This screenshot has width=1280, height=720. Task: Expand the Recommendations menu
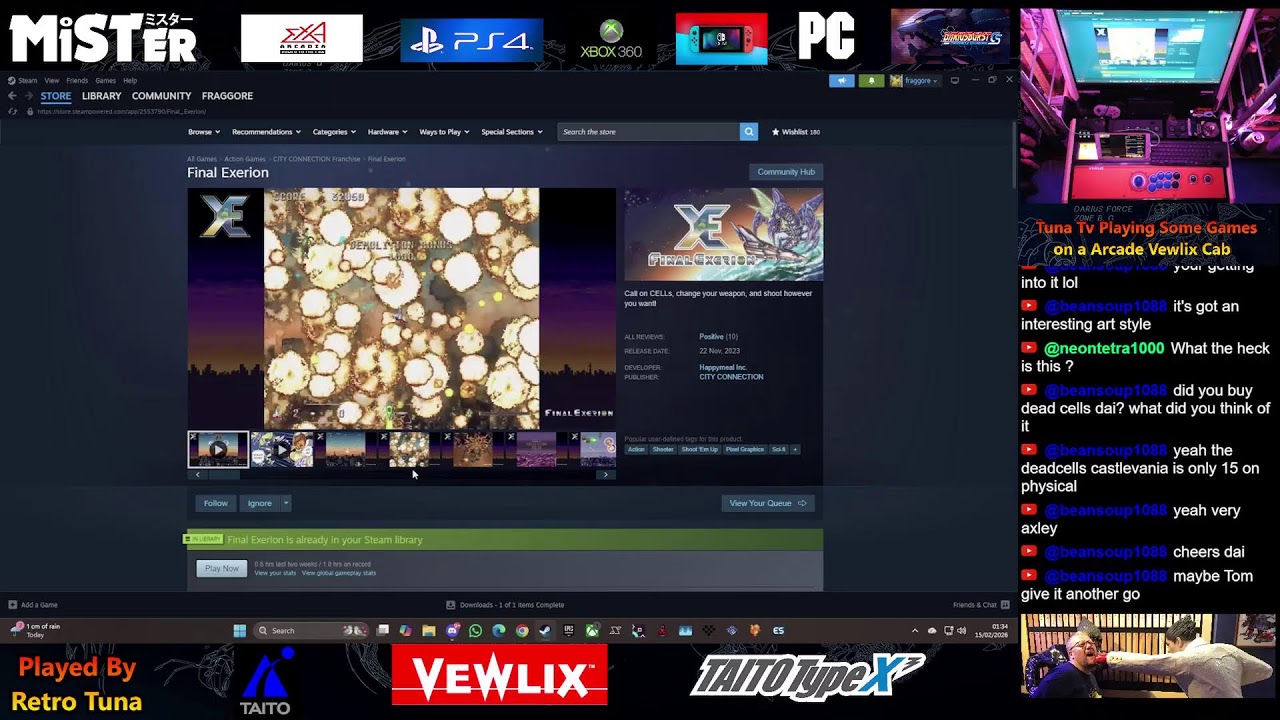point(266,132)
